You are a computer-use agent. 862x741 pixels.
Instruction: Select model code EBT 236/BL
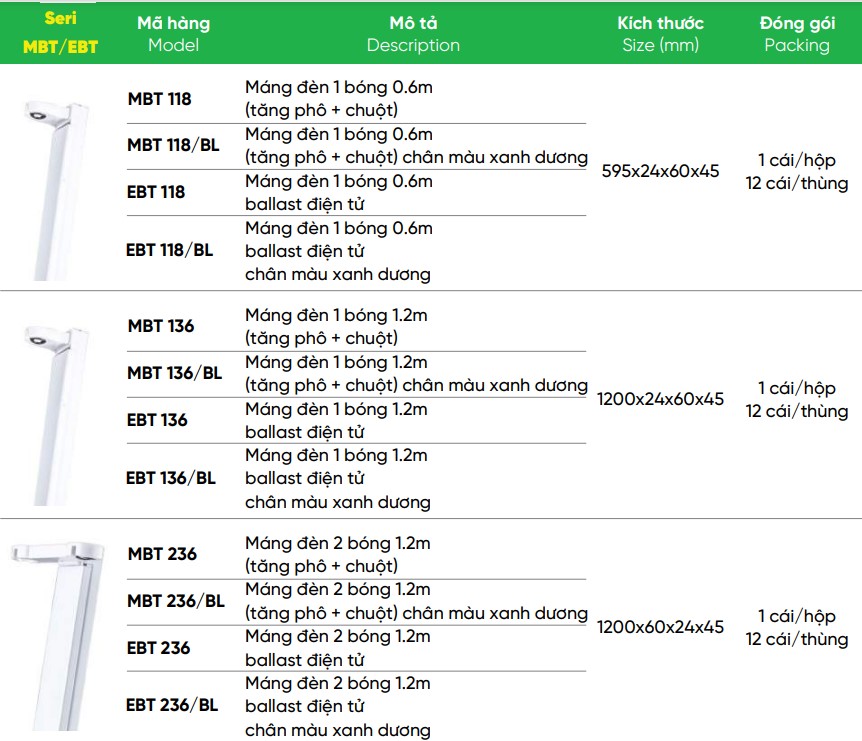pyautogui.click(x=172, y=705)
